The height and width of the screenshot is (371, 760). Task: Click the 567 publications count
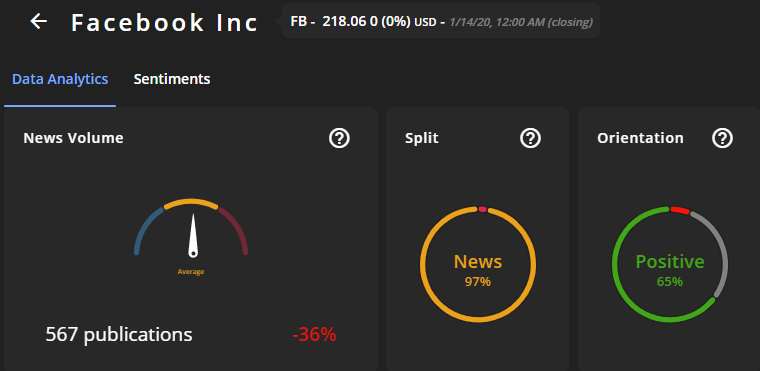point(119,334)
